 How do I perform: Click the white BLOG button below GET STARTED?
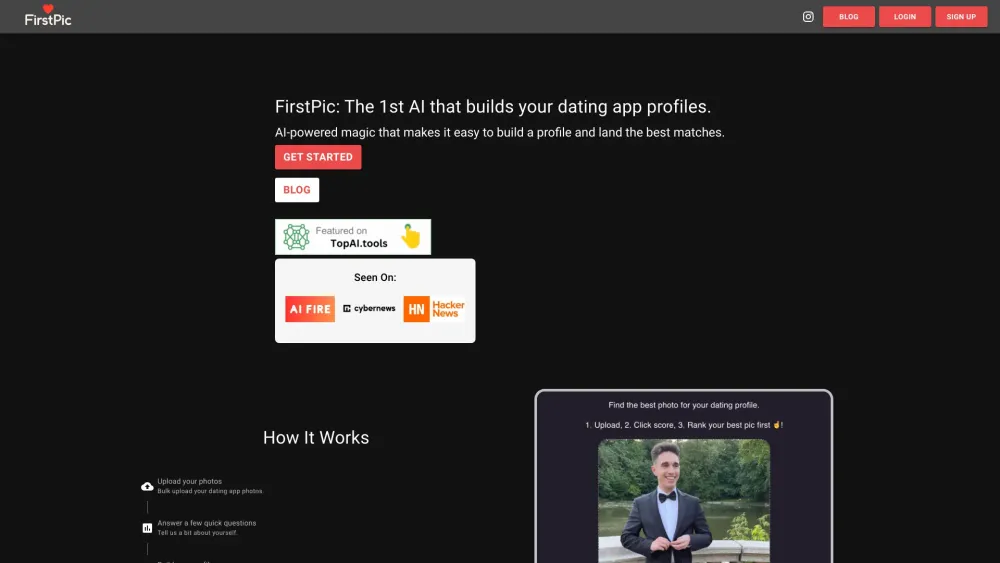click(297, 190)
